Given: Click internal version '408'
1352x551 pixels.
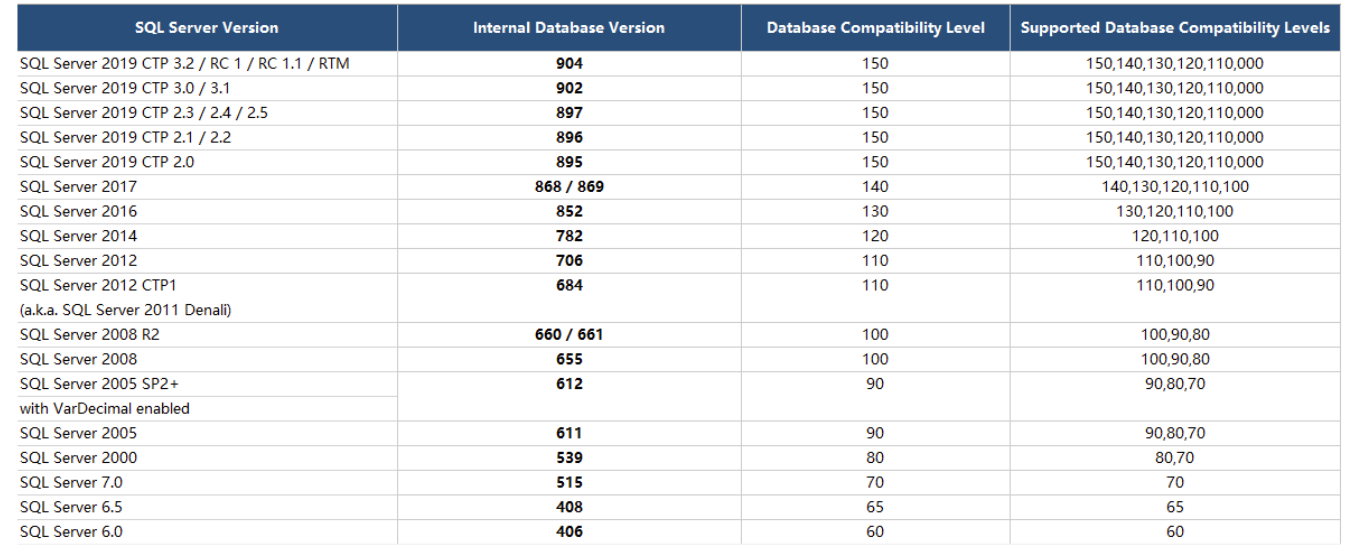Looking at the screenshot, I should click(569, 507).
